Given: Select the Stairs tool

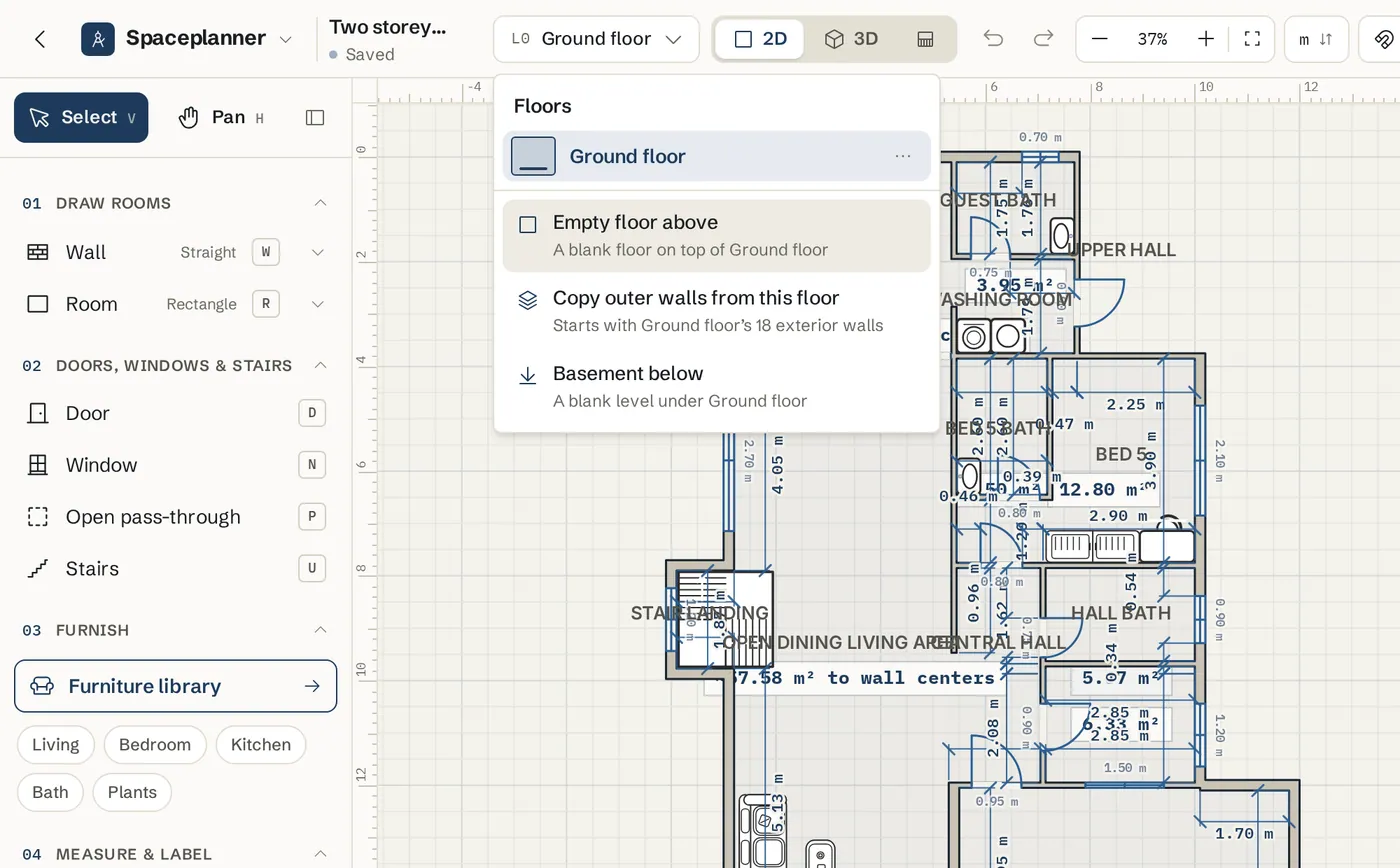Looking at the screenshot, I should coord(175,569).
